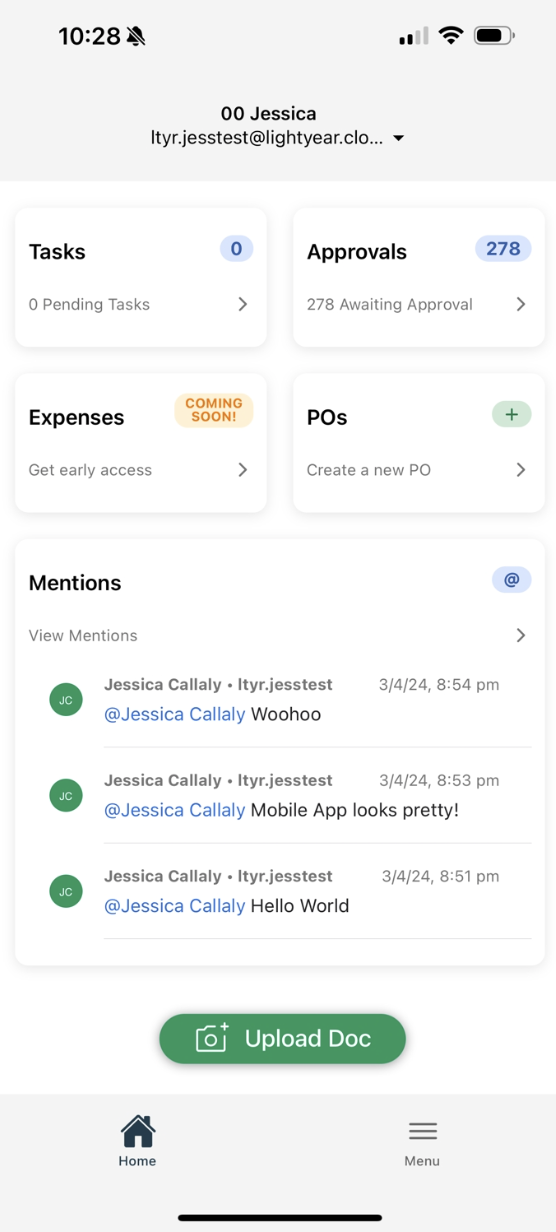
Task: Open the hamburger Menu icon
Action: point(422,1131)
